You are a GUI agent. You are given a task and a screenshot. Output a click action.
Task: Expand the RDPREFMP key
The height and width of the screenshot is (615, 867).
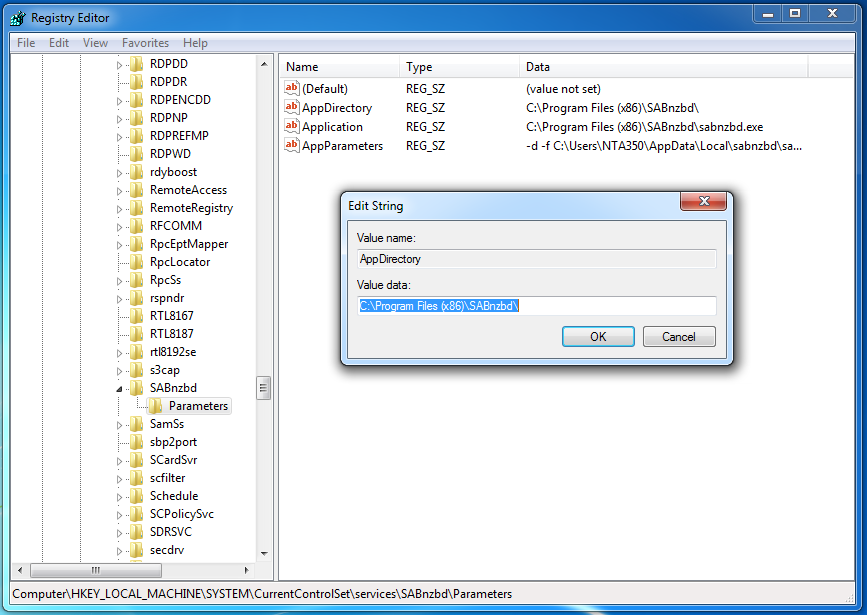coord(119,137)
